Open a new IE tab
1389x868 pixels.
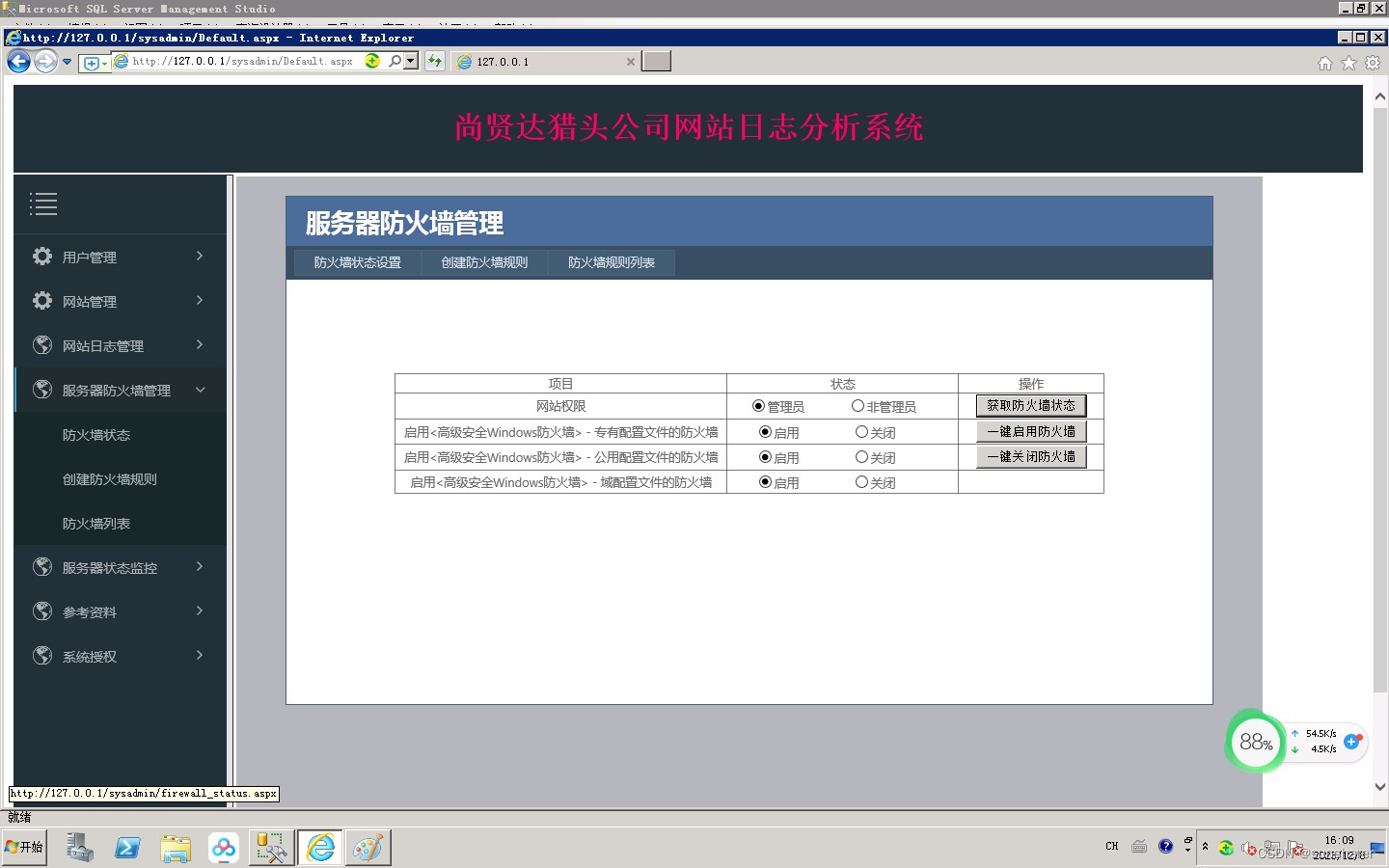[x=657, y=61]
